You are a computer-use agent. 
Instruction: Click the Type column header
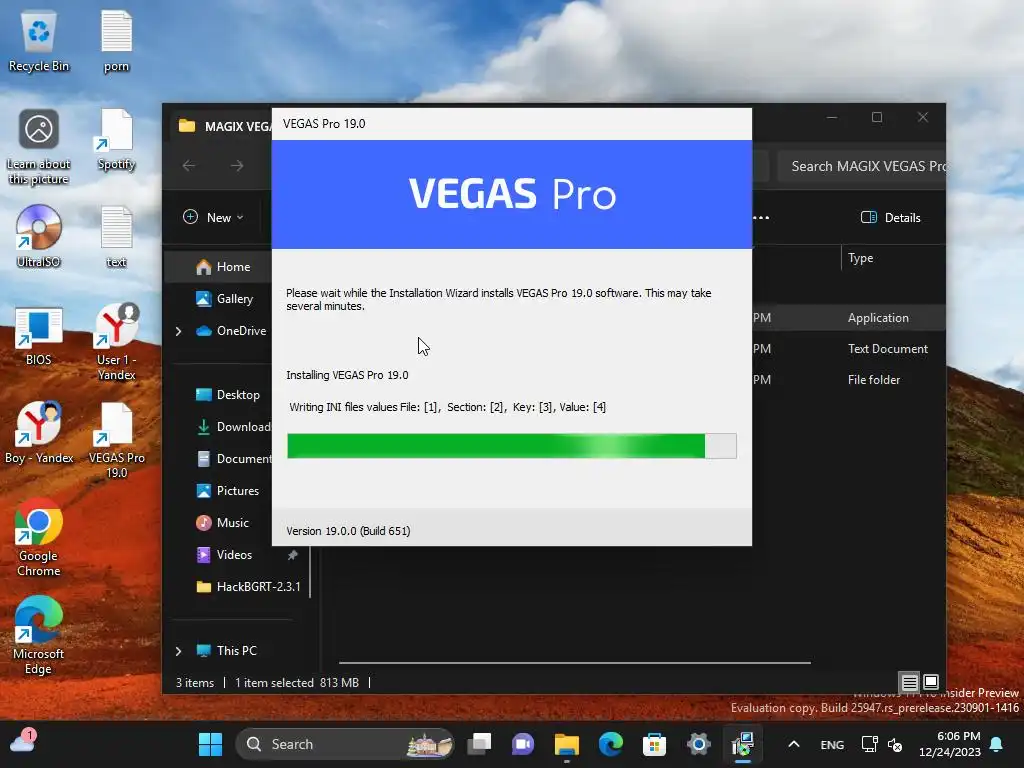860,258
